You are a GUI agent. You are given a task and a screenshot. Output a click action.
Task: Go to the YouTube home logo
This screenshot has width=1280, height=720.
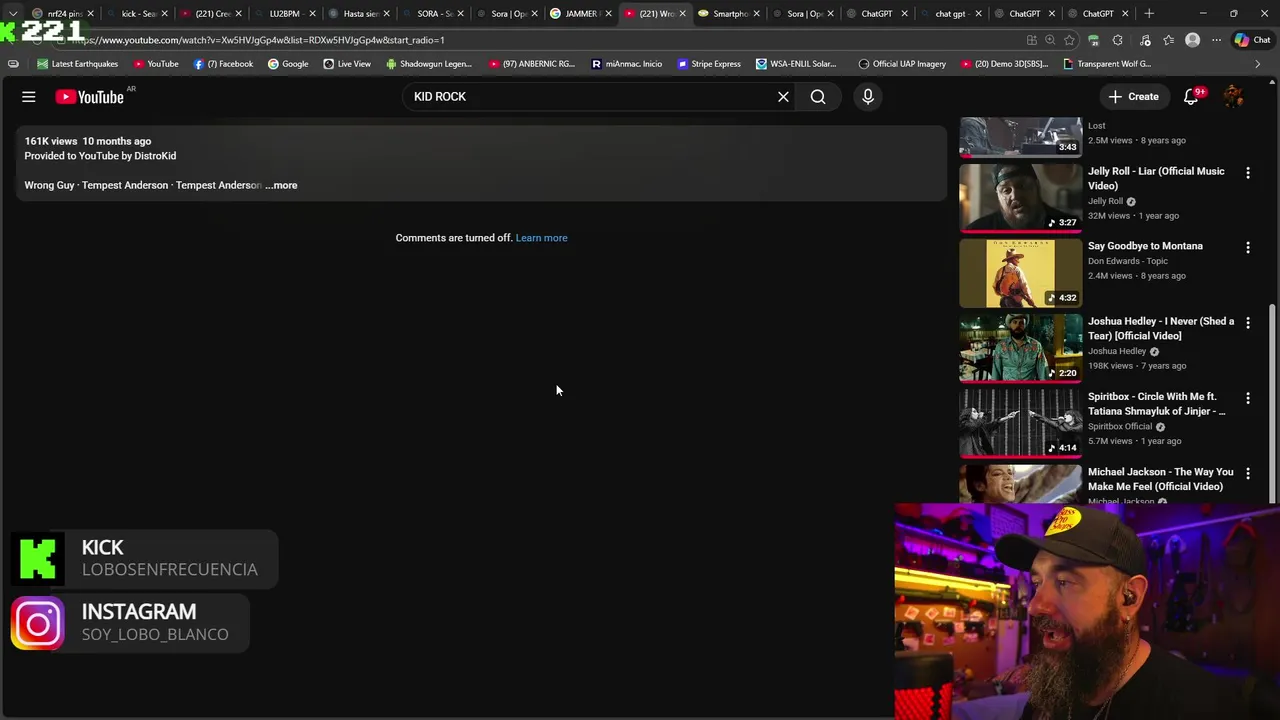pos(90,97)
